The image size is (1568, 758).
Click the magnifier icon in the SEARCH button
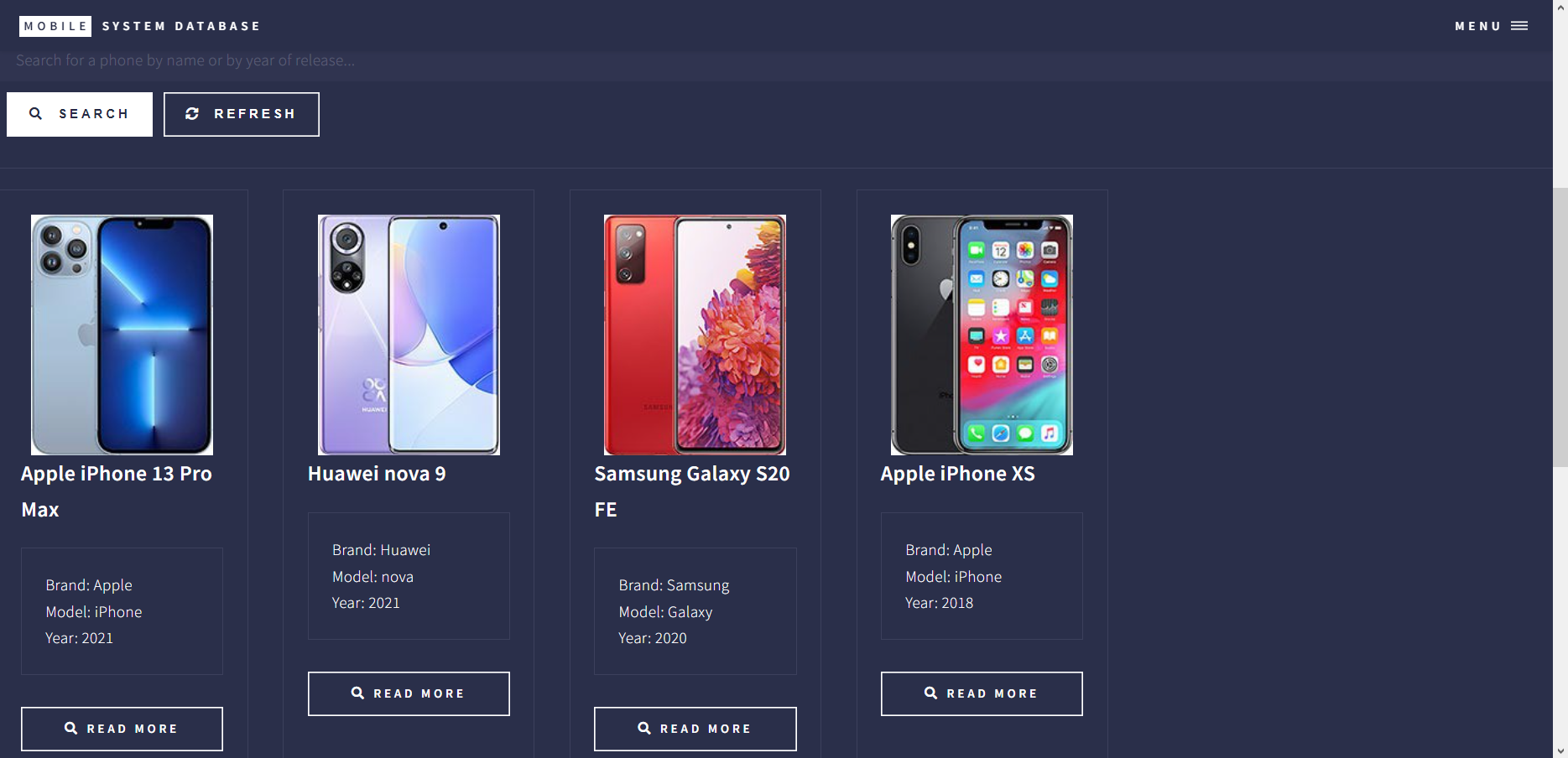coord(35,113)
